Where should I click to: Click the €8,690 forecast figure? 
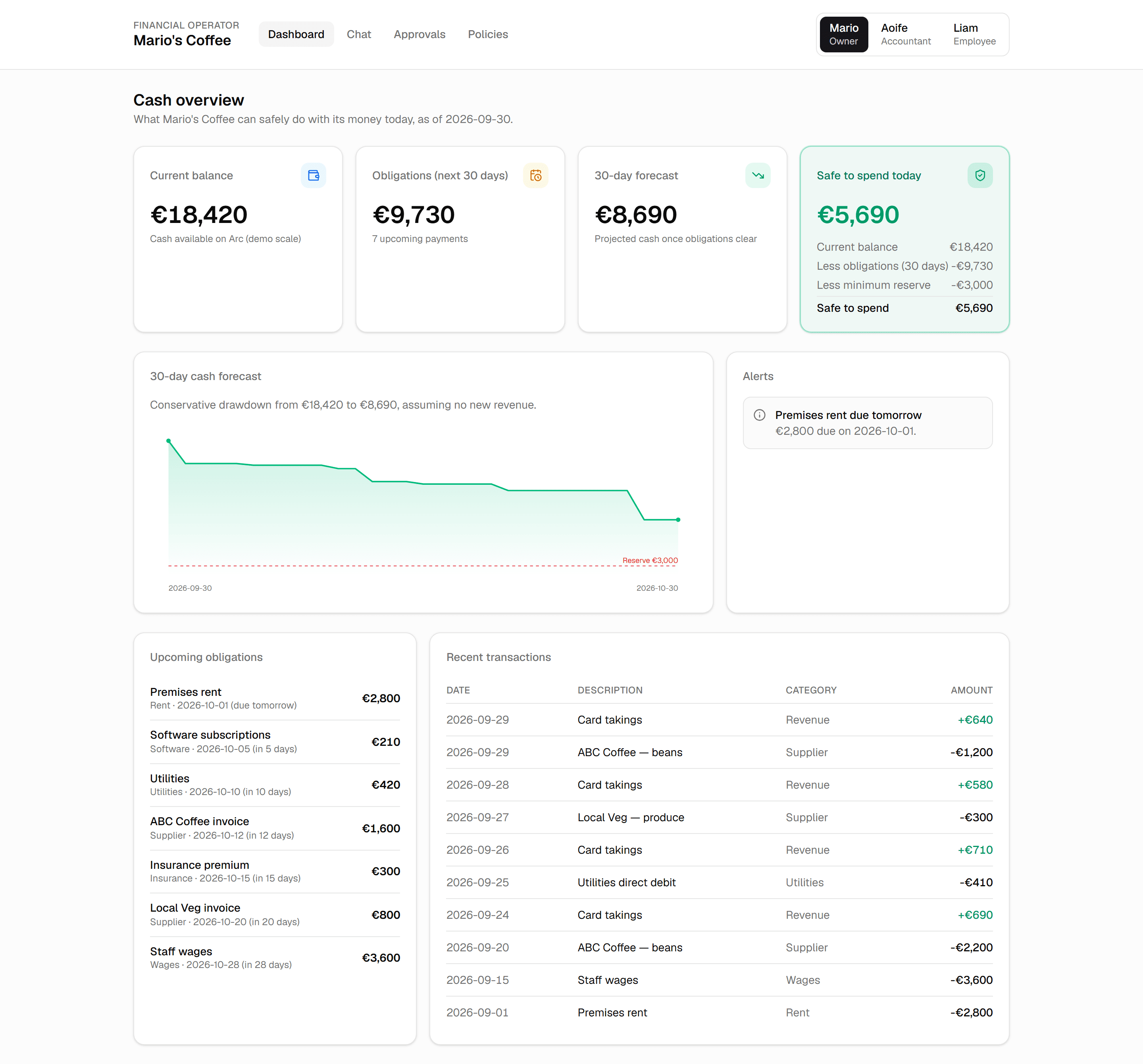point(636,215)
